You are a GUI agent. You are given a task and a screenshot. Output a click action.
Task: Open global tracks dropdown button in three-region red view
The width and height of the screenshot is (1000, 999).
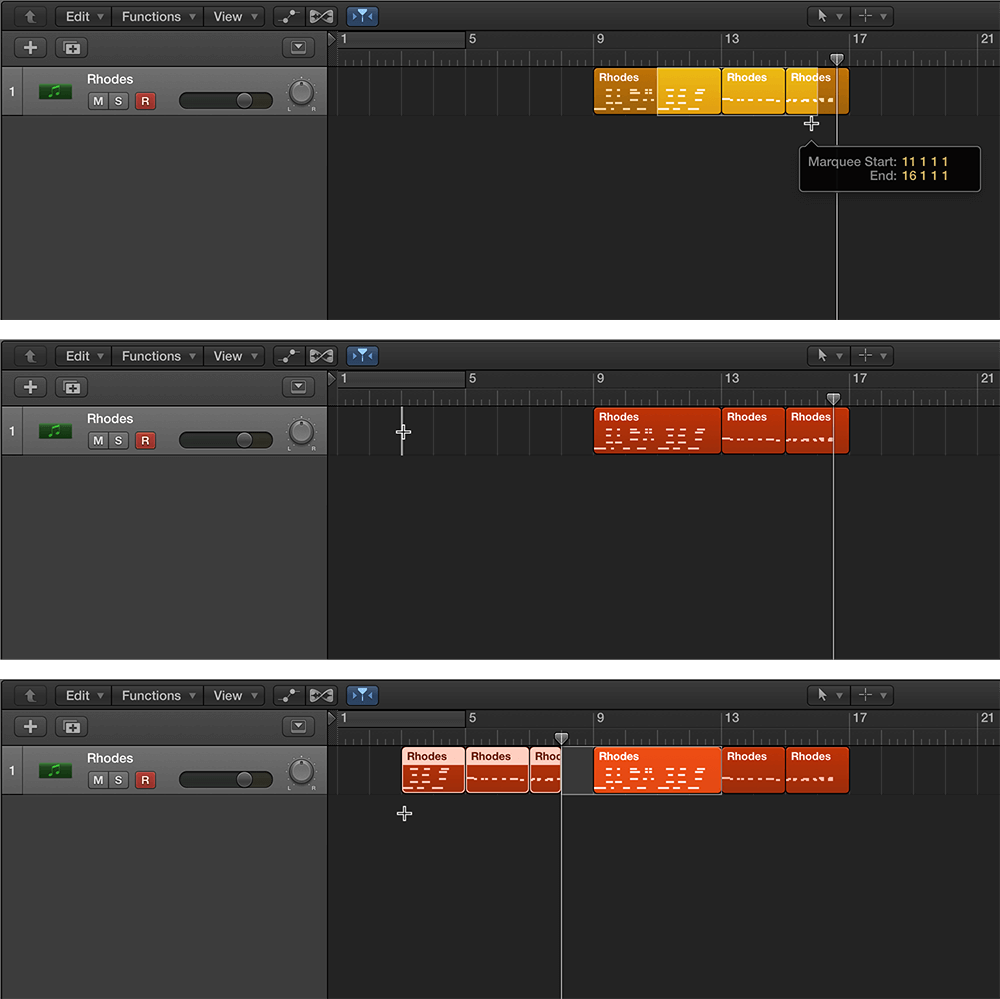(x=298, y=387)
